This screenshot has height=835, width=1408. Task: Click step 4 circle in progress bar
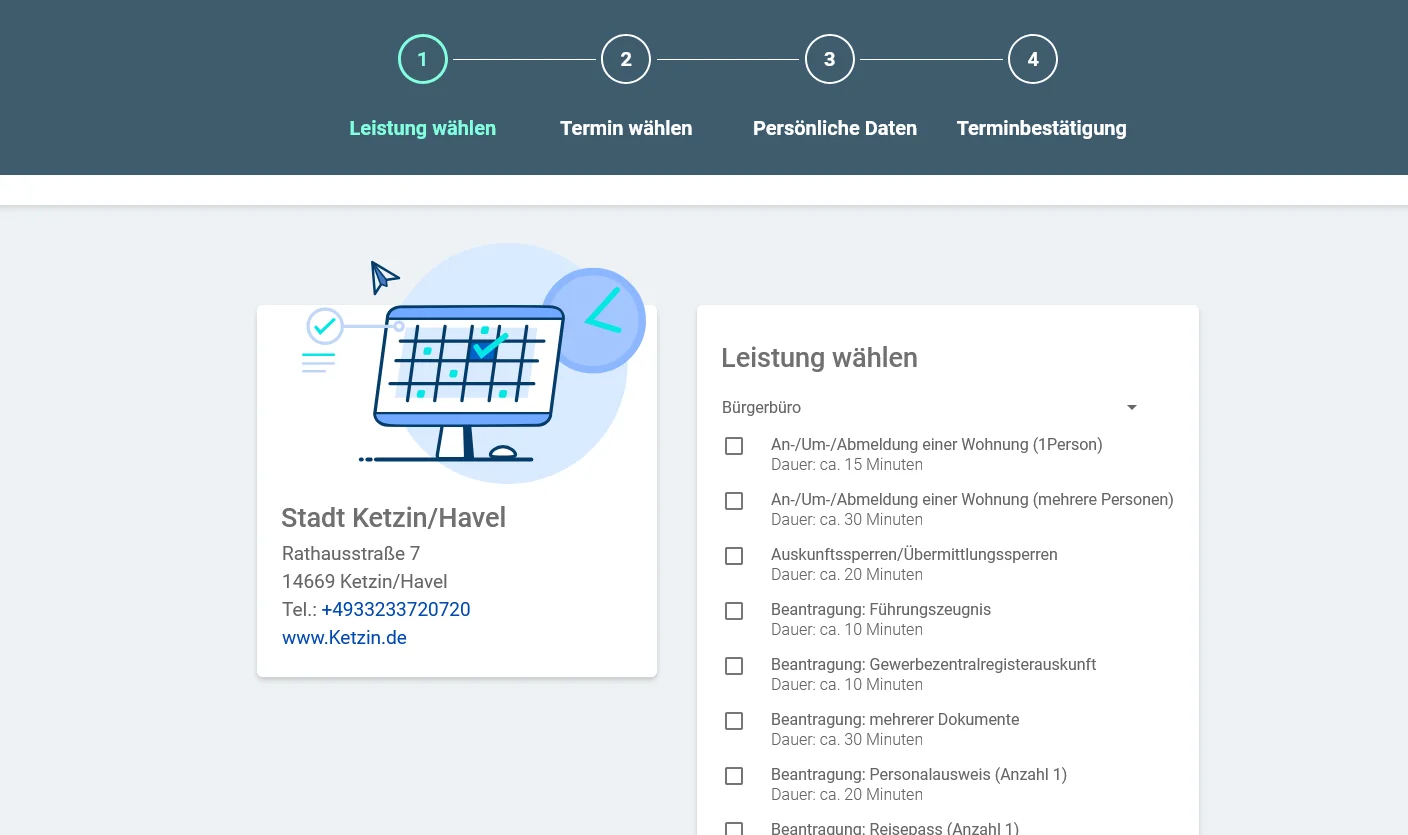(x=1033, y=59)
